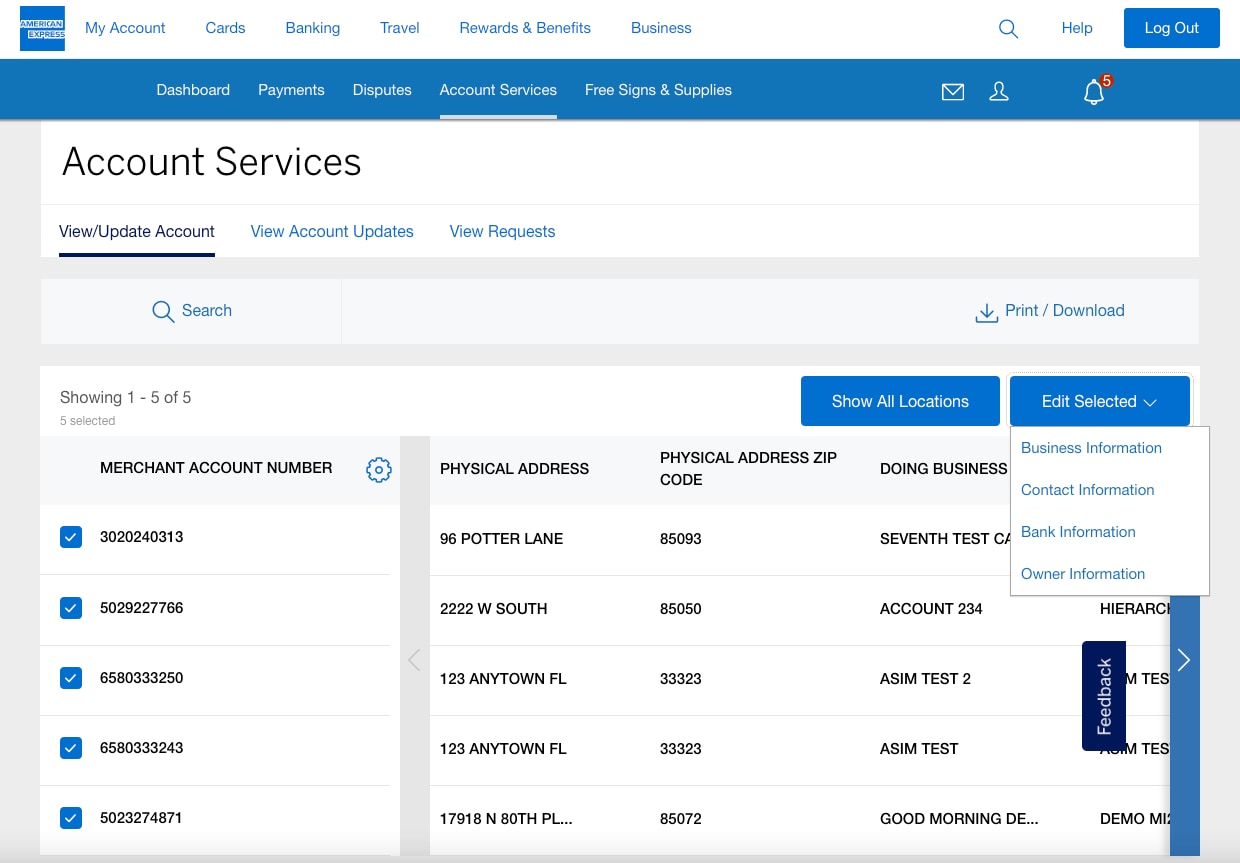Click the Show All Locations button
The height and width of the screenshot is (863, 1240).
click(x=900, y=401)
